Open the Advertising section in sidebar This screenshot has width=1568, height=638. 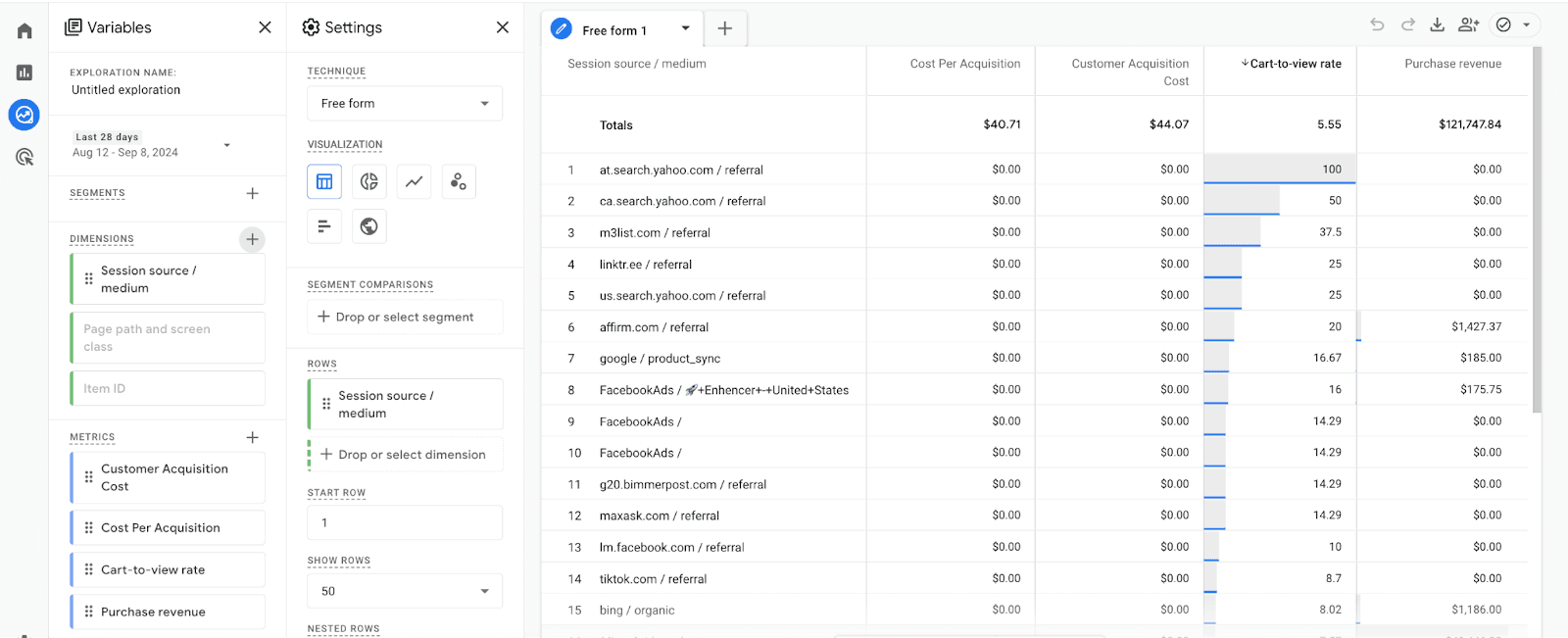click(24, 157)
